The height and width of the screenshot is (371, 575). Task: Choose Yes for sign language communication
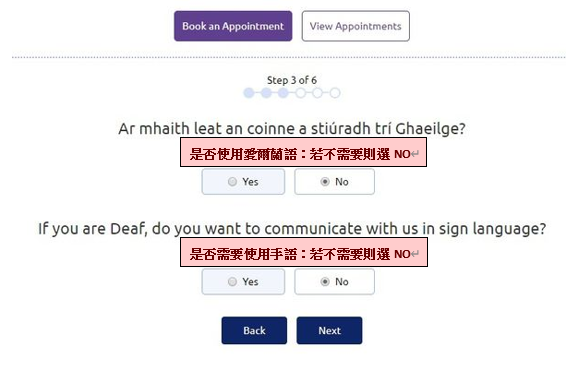coord(243,282)
